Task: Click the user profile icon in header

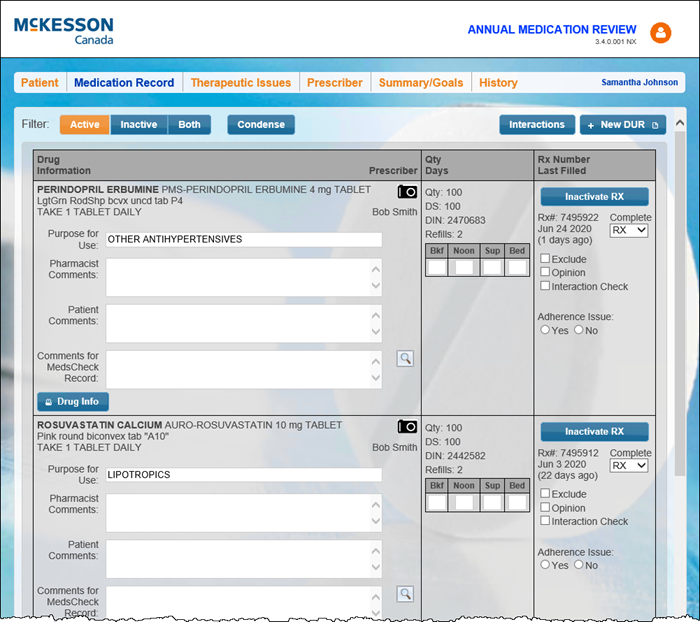Action: (660, 33)
